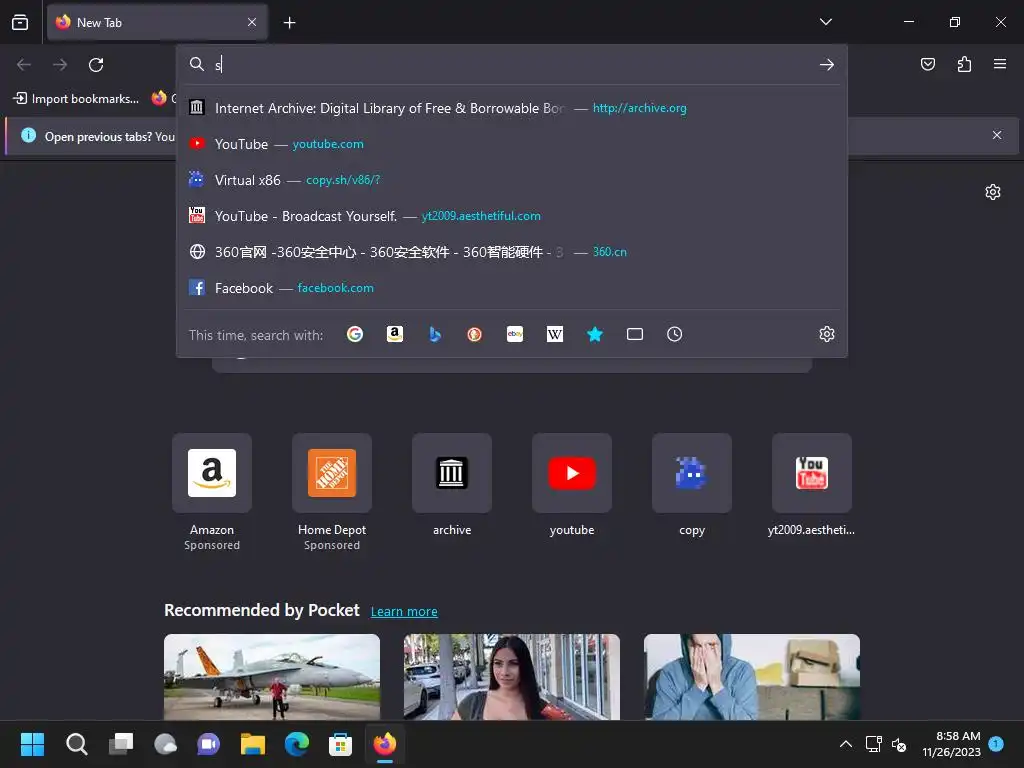Reload the current page
Viewport: 1024px width, 768px height.
click(x=96, y=65)
